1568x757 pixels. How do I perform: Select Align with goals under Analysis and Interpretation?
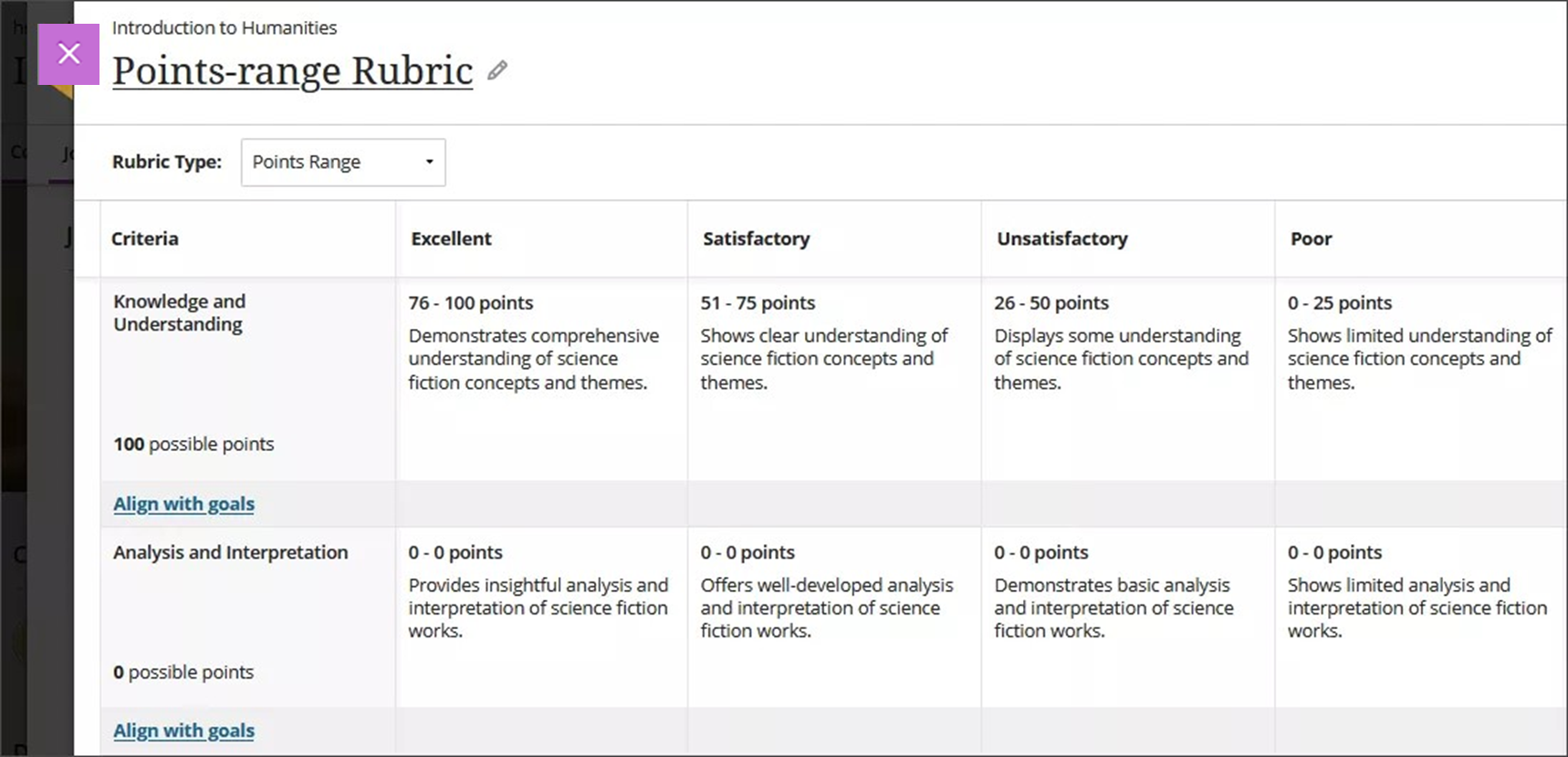(x=183, y=731)
